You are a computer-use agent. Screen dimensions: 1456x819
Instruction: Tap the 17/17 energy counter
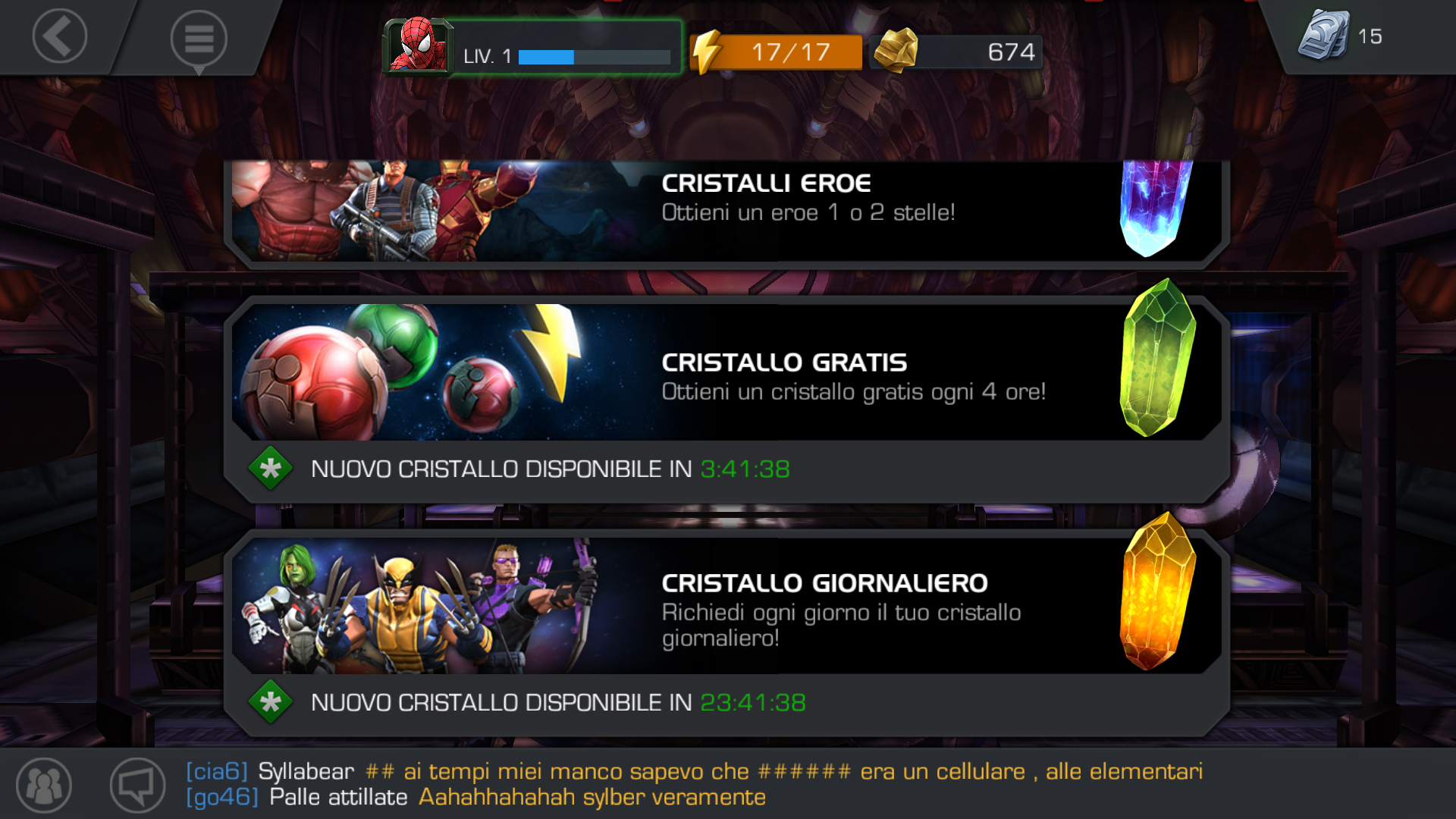click(791, 52)
